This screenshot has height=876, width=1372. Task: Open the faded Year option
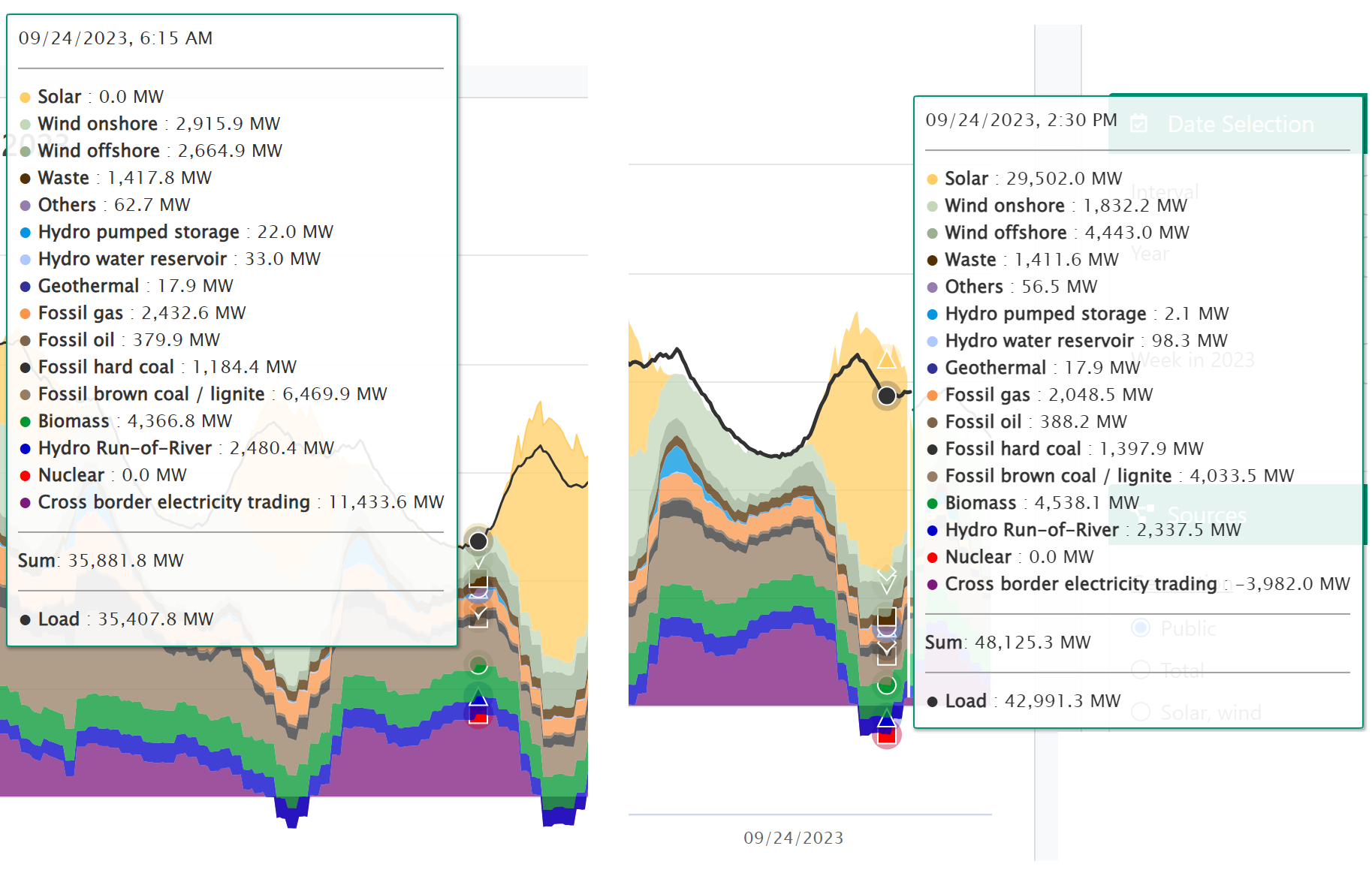tap(1150, 254)
